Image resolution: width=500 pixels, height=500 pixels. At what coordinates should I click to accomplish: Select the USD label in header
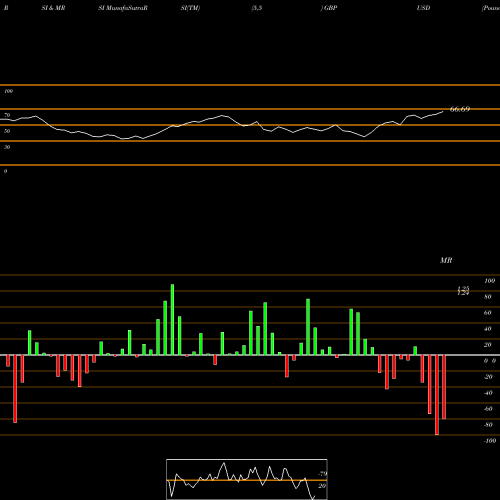423,8
